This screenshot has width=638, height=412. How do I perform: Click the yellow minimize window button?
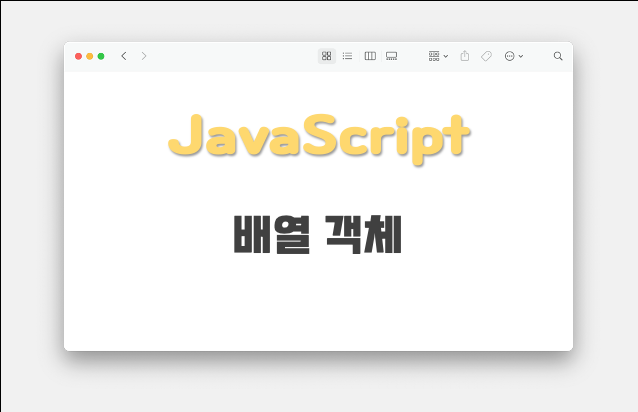click(90, 56)
